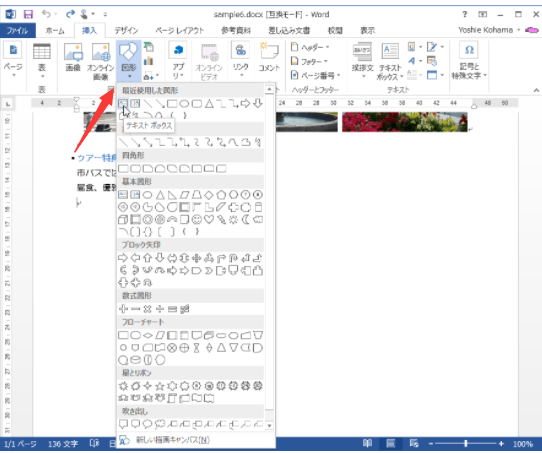
Task: Pick the rectangular callout speech bubble
Action: click(x=123, y=424)
